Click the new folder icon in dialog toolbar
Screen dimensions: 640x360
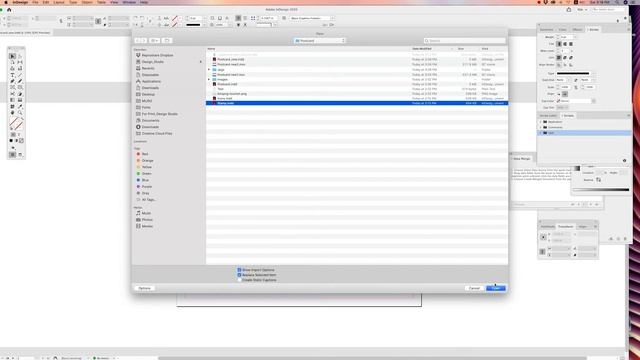[167, 40]
